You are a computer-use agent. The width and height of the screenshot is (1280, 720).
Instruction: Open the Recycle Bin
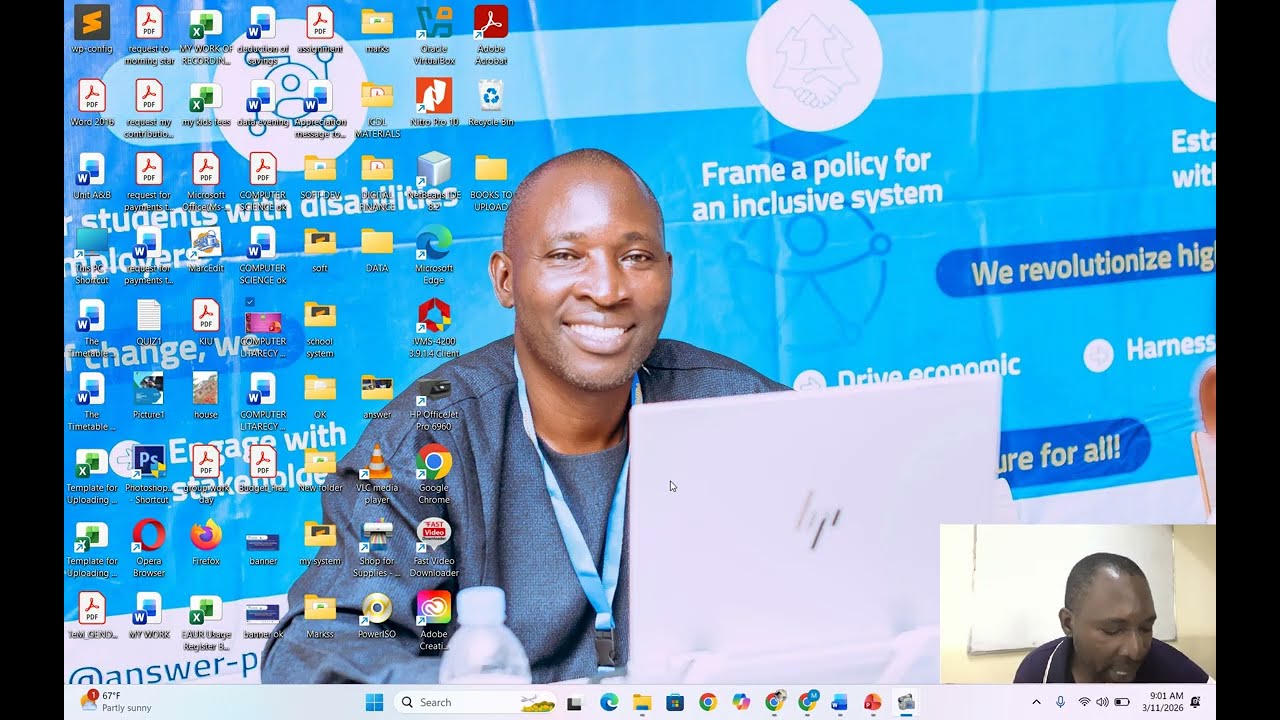point(491,103)
